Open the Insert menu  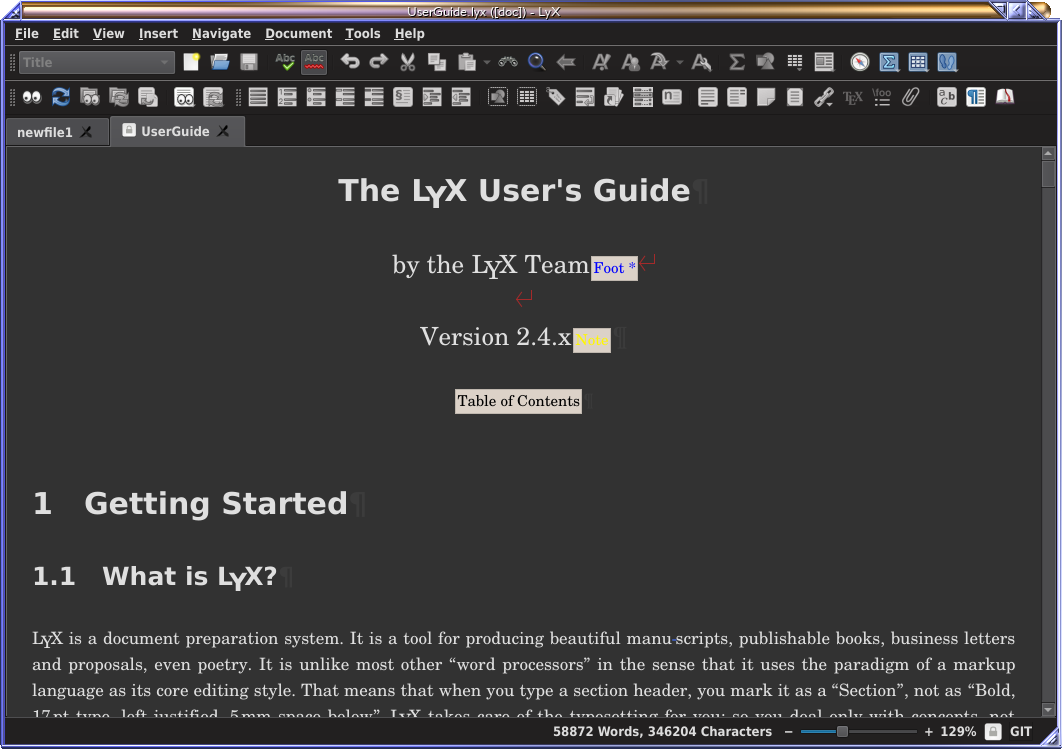coord(158,34)
